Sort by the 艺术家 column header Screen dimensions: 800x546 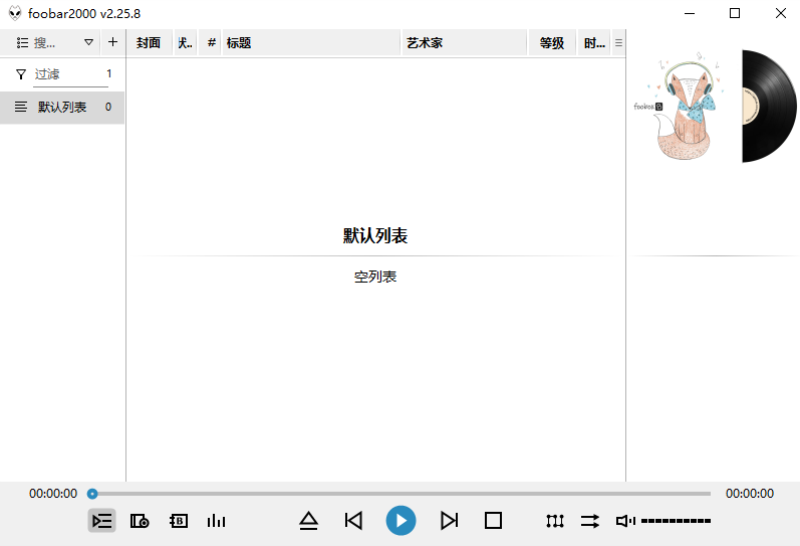(x=464, y=43)
